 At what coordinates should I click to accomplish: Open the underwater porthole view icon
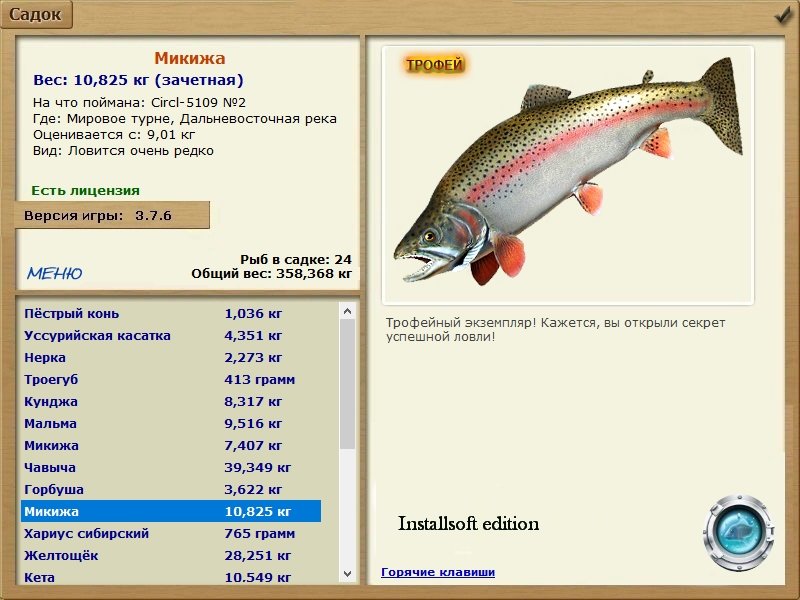738,532
